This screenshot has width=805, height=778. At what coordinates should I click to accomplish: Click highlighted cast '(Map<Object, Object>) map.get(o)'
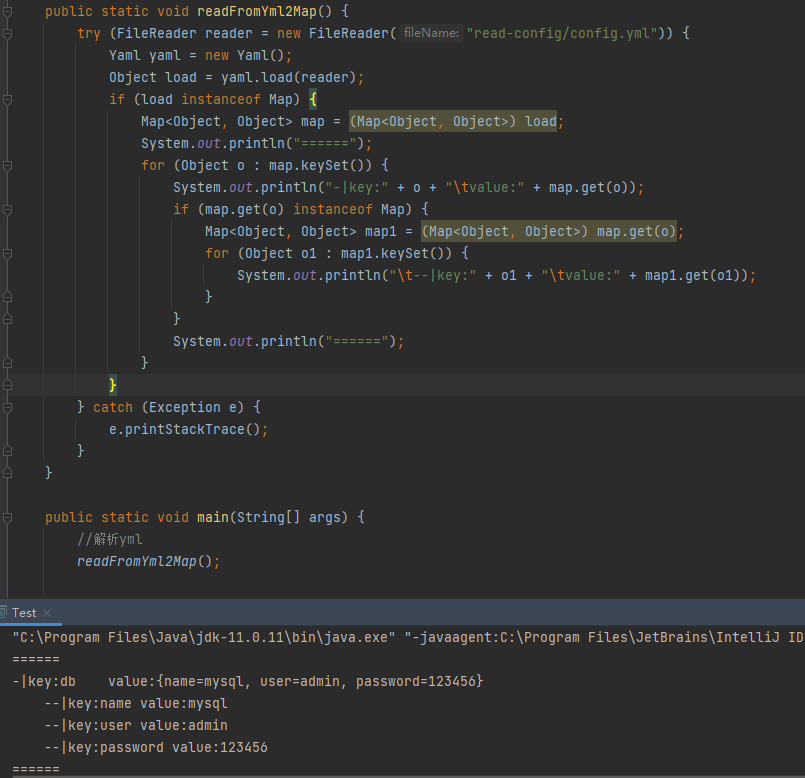[x=549, y=232]
